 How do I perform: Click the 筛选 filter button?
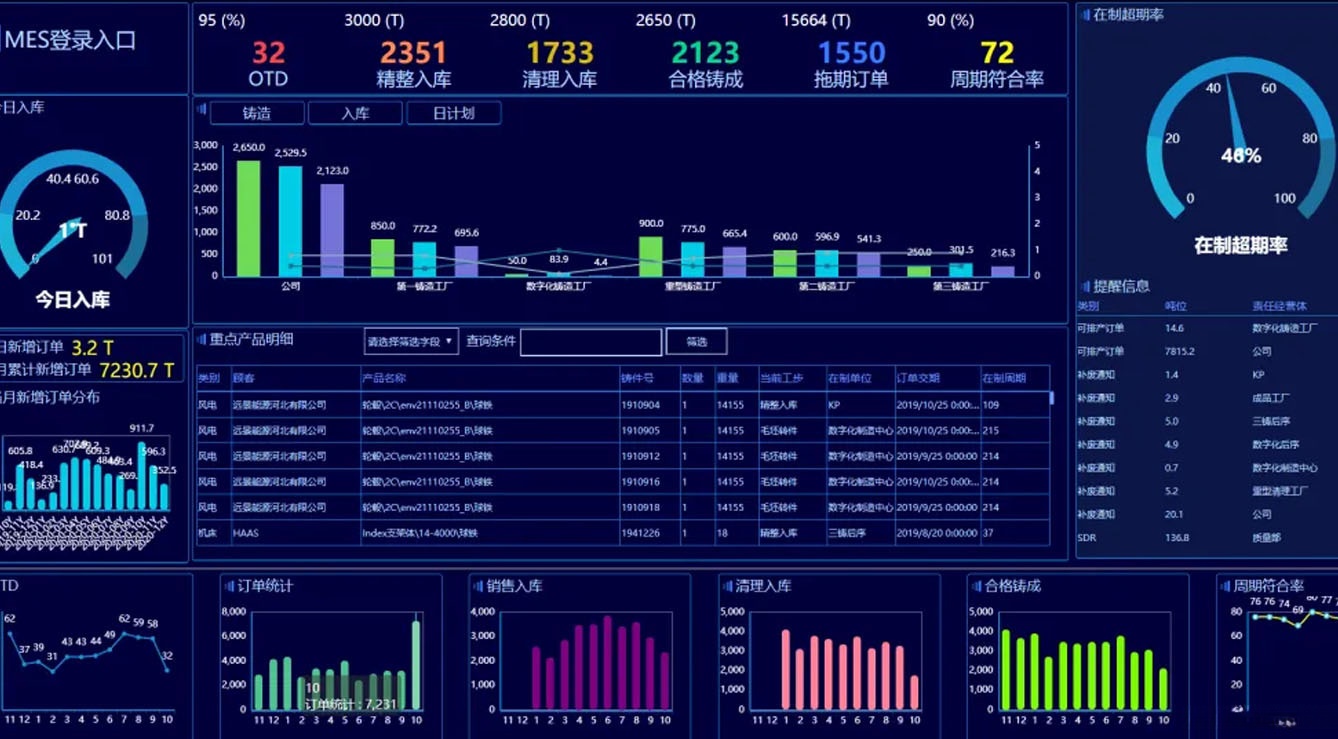(x=696, y=341)
